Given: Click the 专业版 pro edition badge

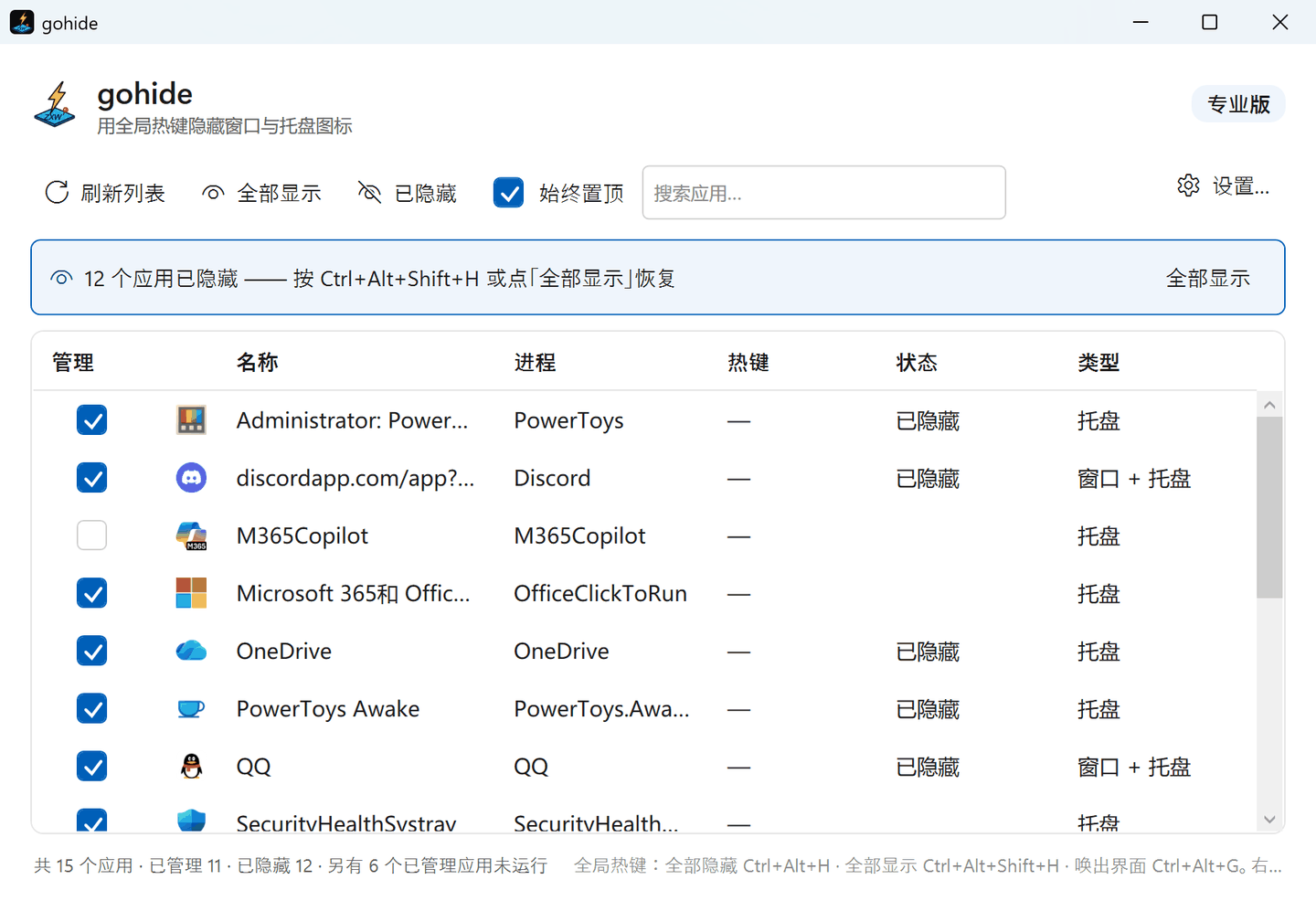Looking at the screenshot, I should coord(1238,104).
